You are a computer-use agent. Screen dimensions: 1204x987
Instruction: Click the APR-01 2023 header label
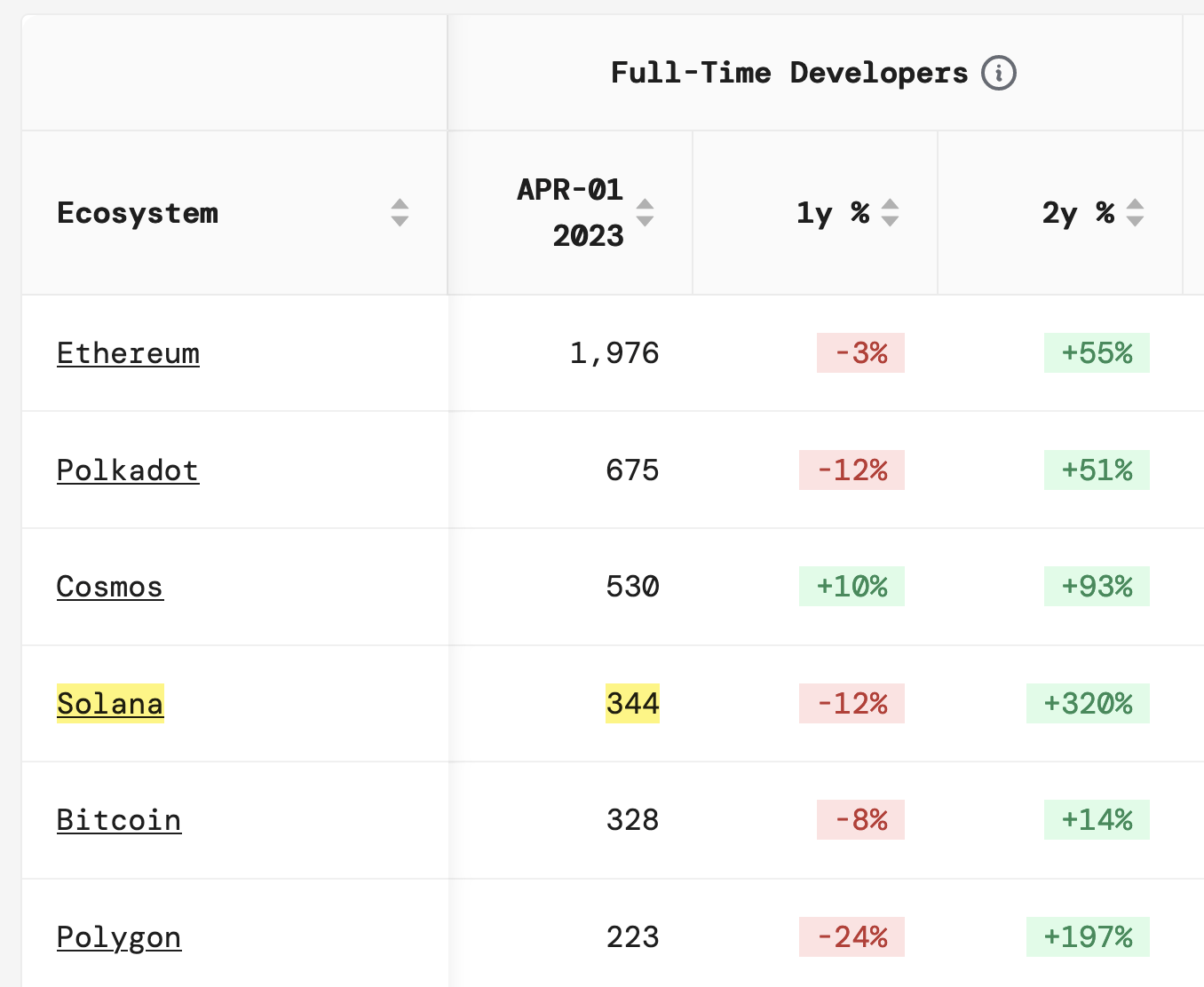click(571, 213)
